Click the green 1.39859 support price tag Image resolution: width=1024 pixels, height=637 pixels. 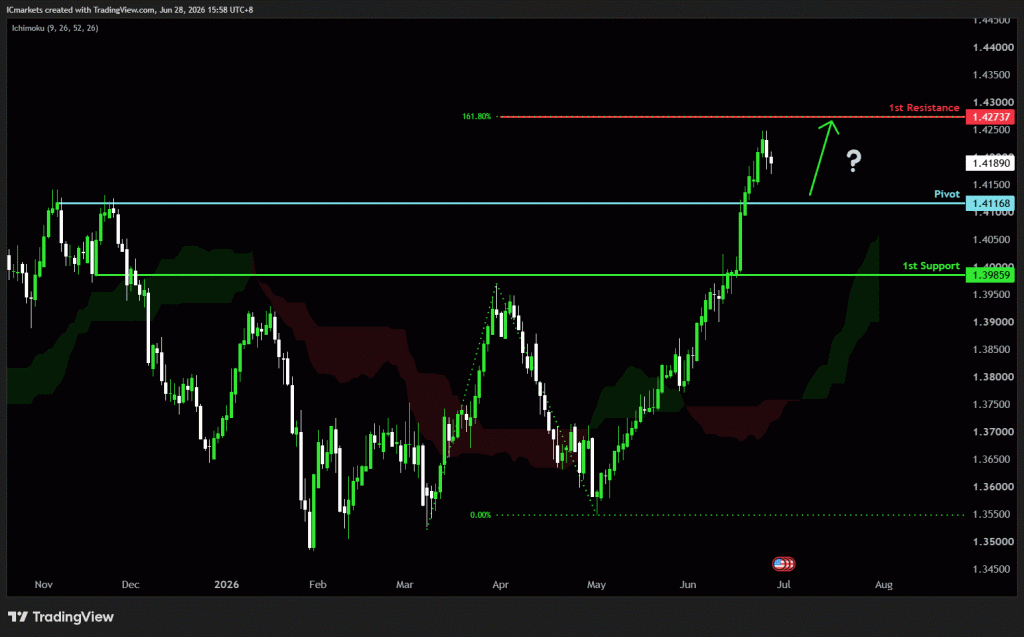point(990,275)
